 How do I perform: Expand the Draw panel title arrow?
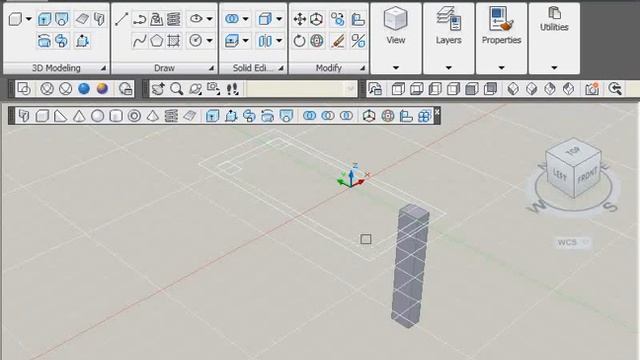point(211,69)
